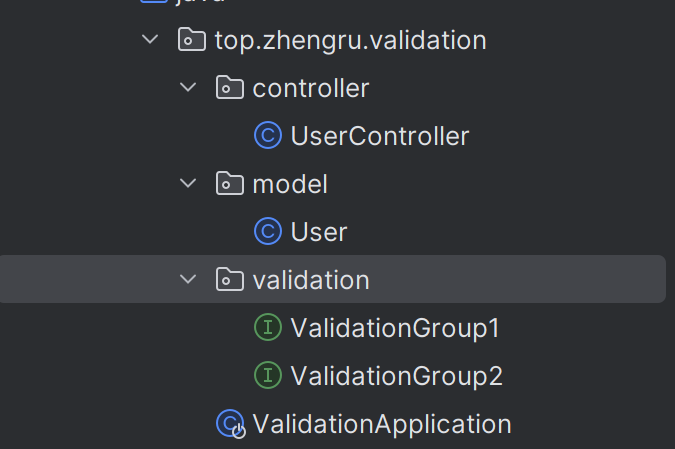Click the User class icon
The image size is (675, 449).
point(267,232)
